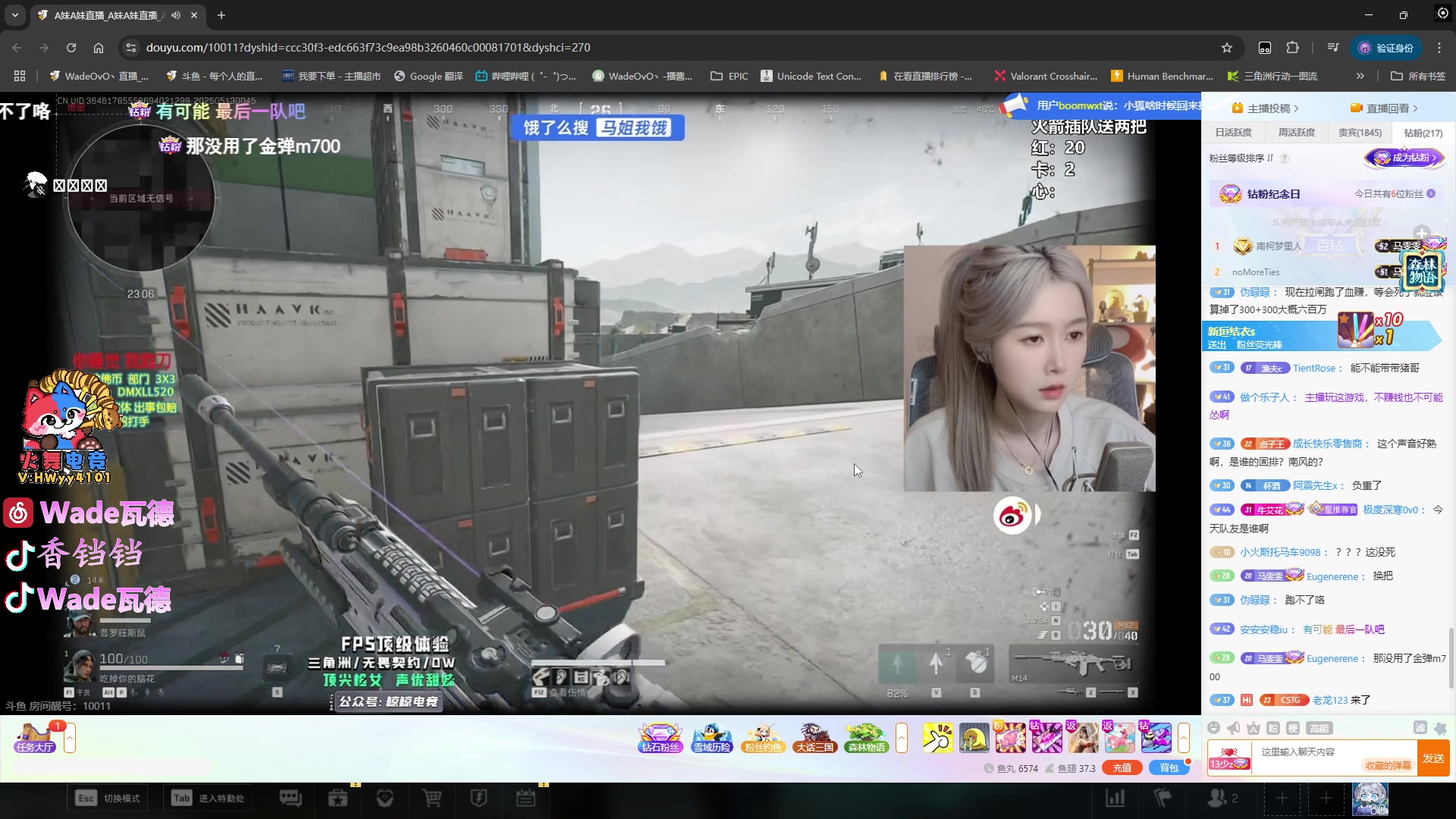Expand 主播投稿 streamer submissions
This screenshot has width=1456, height=819.
(1265, 108)
